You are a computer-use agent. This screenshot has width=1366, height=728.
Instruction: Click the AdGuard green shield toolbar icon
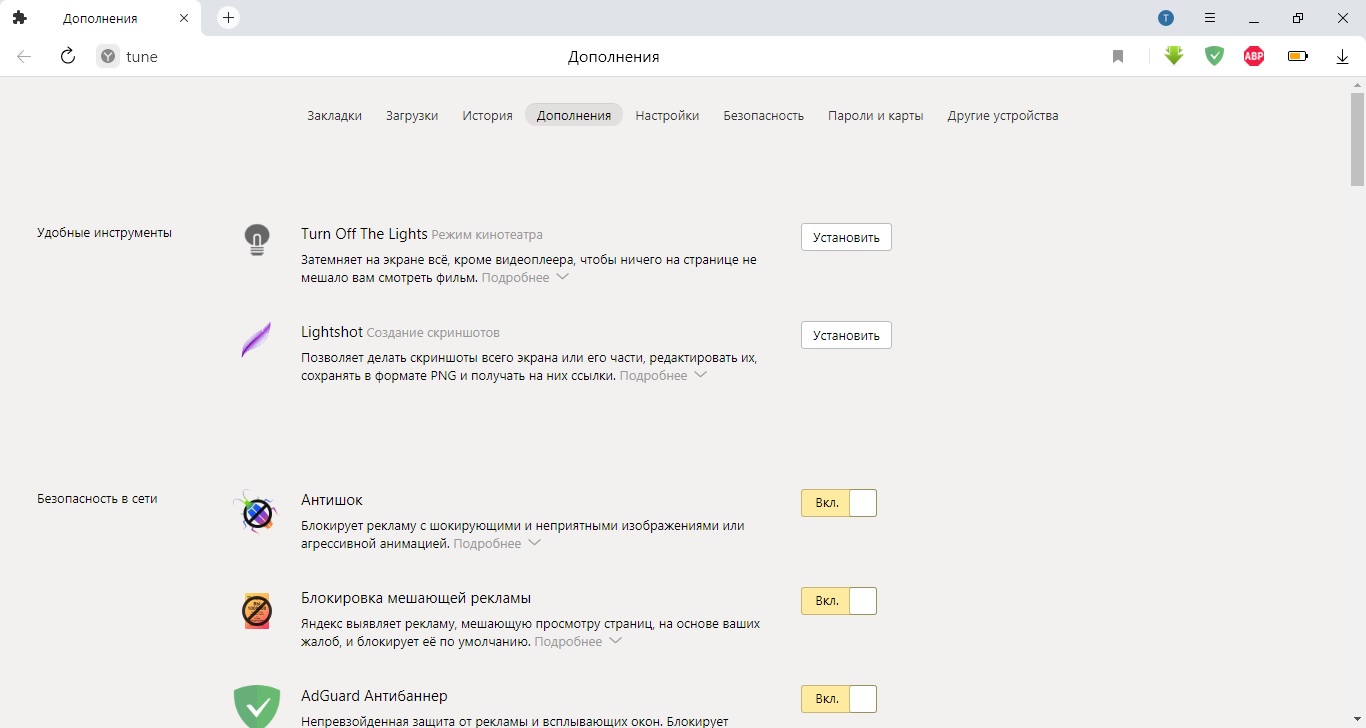tap(1214, 56)
